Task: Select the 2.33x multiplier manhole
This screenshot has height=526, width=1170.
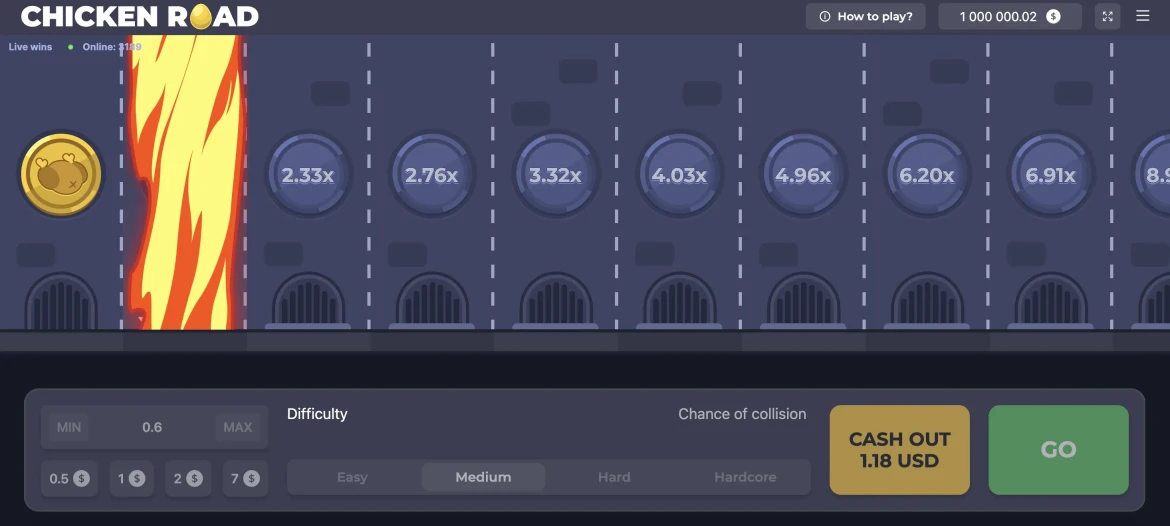Action: [x=307, y=175]
